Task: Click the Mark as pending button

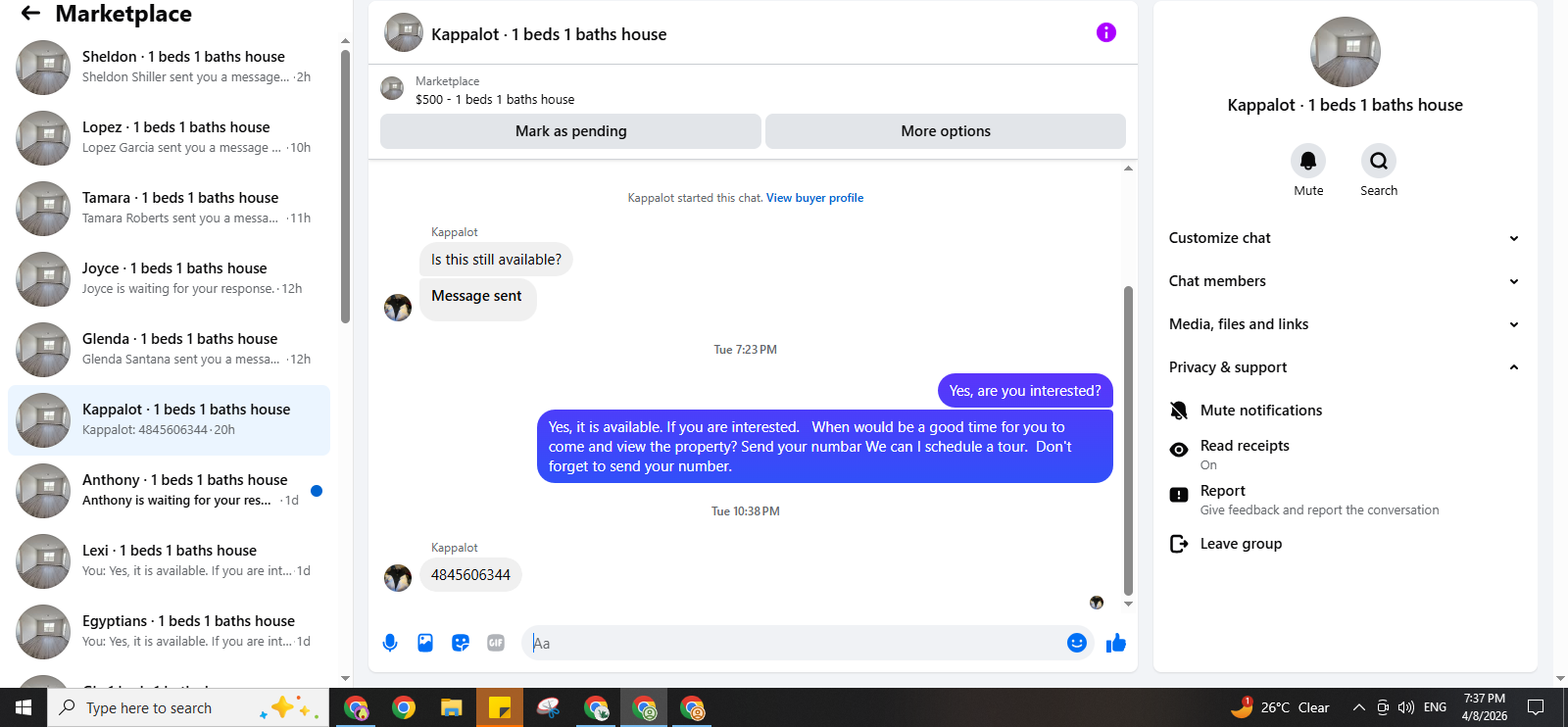Action: [570, 131]
